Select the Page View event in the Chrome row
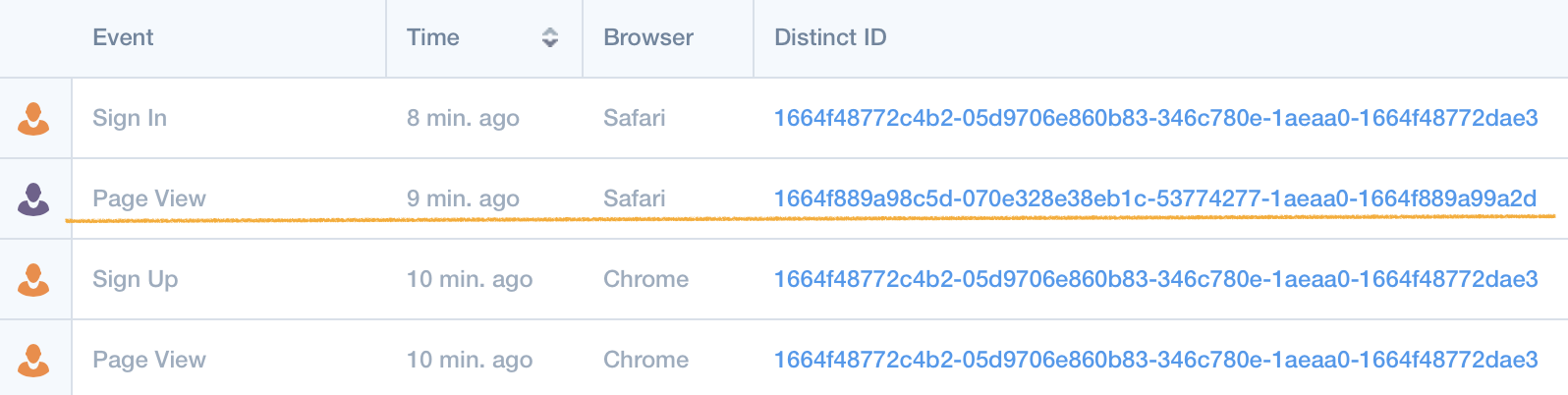Screen dimensions: 1568x395 pyautogui.click(x=149, y=360)
